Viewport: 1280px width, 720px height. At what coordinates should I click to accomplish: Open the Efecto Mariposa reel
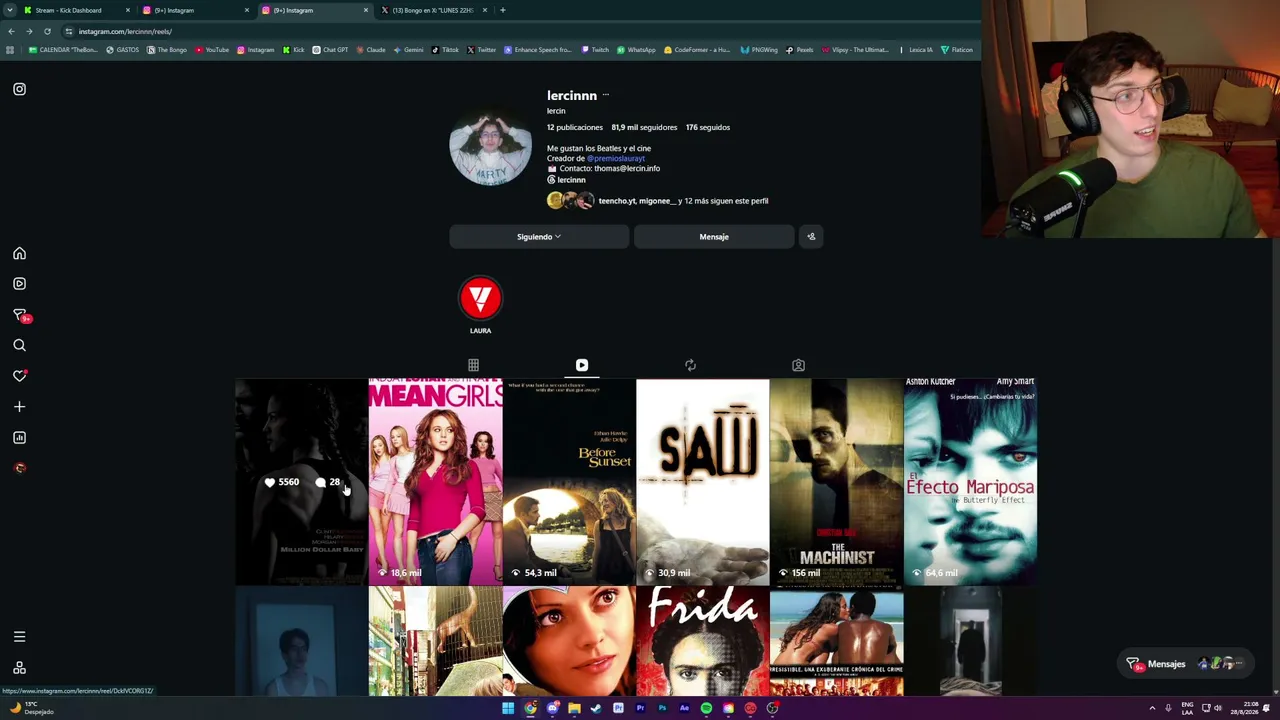coord(970,481)
